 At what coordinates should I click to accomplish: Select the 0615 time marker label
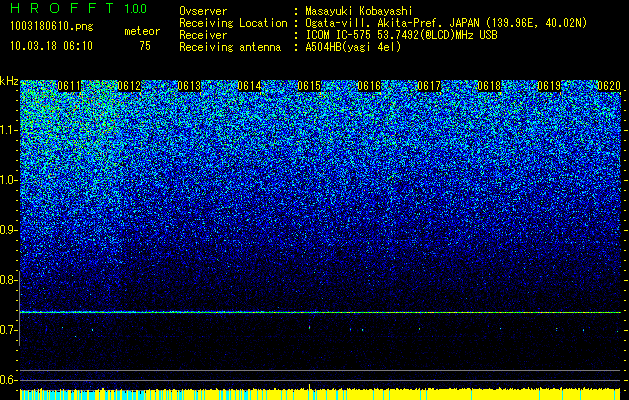(309, 86)
